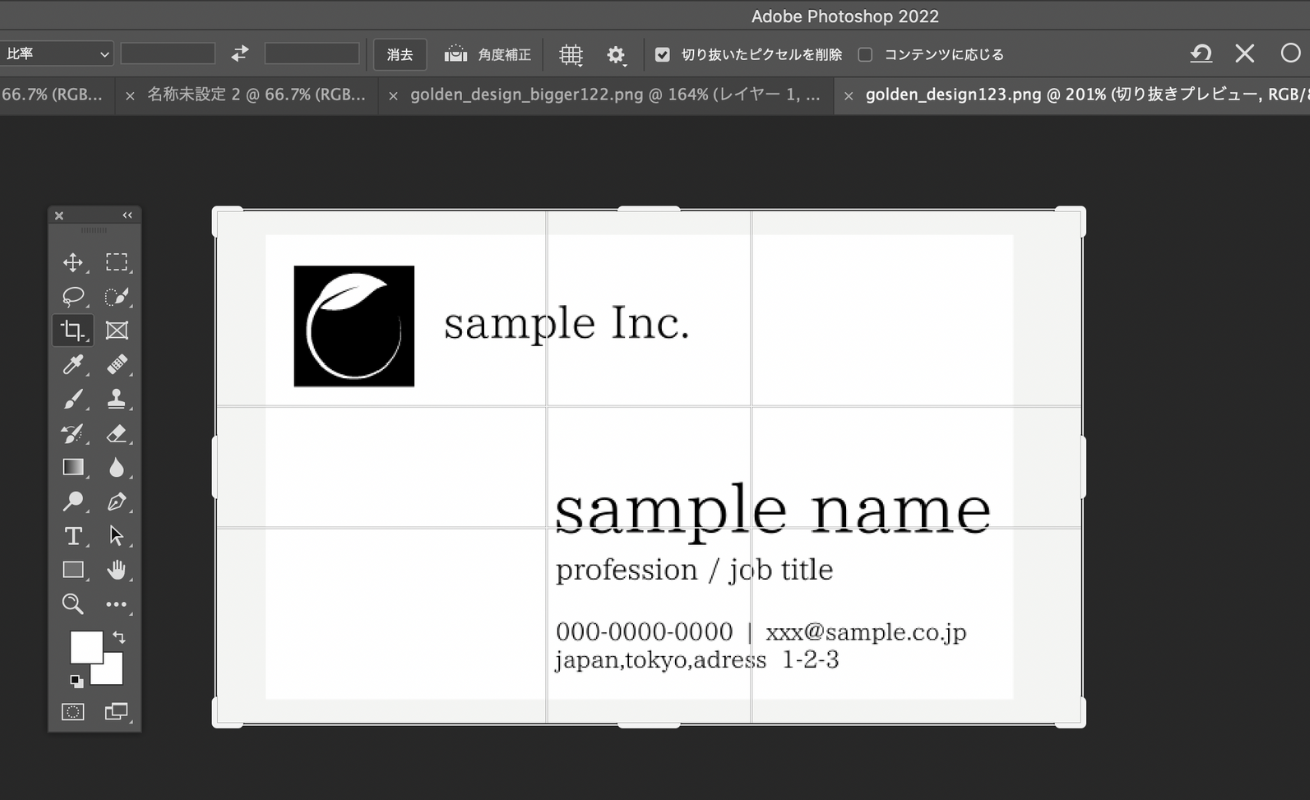Close the floating tools panel
Viewport: 1310px width, 800px height.
coord(59,215)
